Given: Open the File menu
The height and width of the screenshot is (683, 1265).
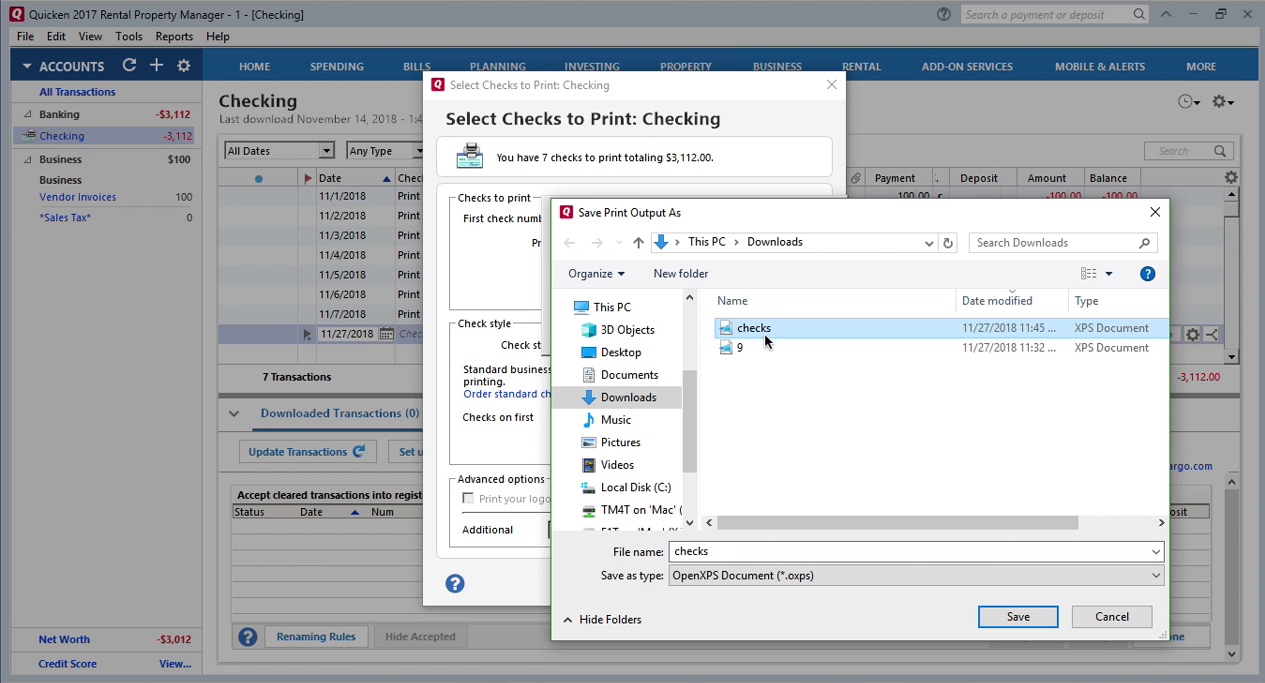Looking at the screenshot, I should pyautogui.click(x=25, y=36).
